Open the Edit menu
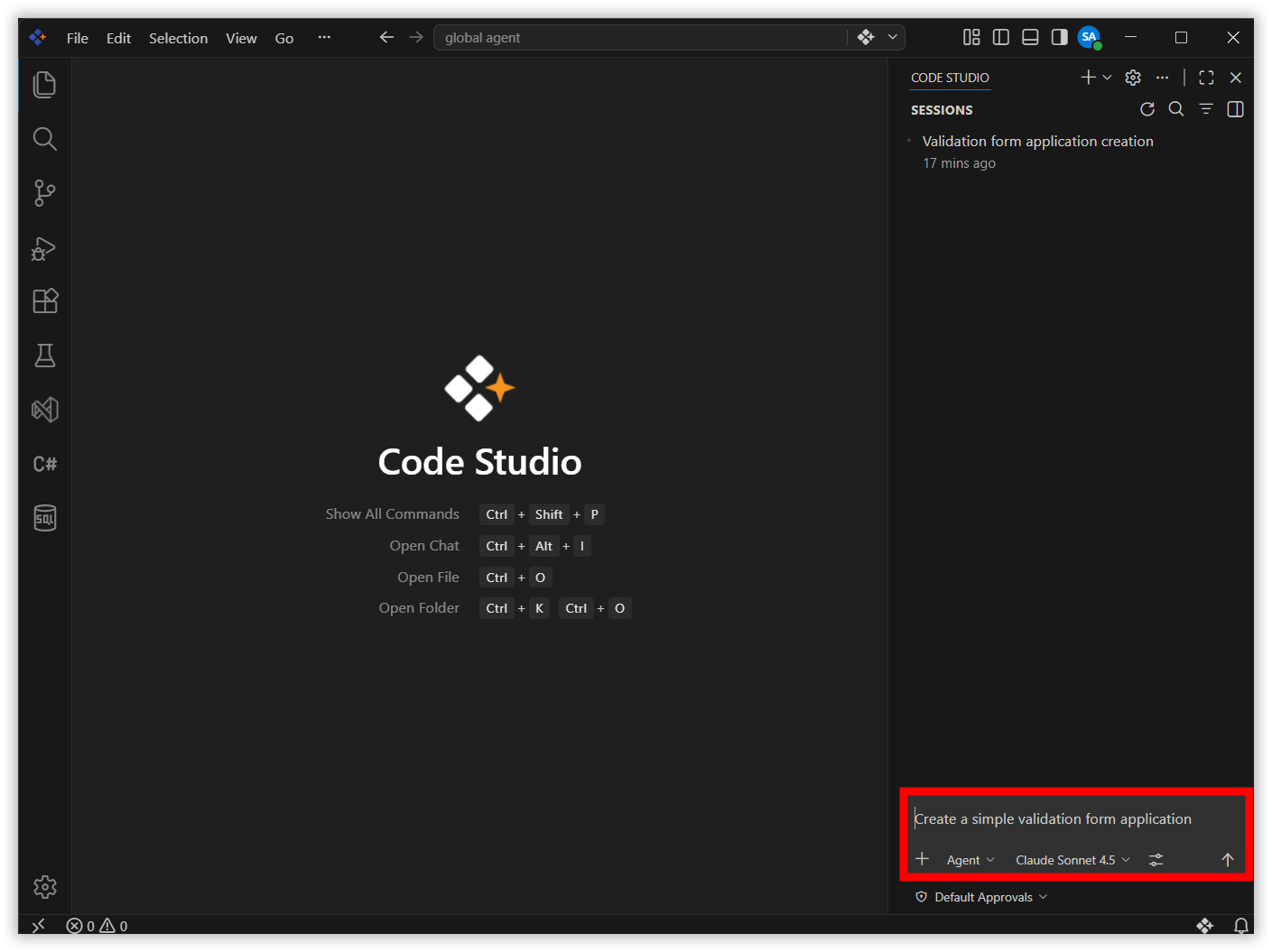The width and height of the screenshot is (1272, 952). point(118,38)
